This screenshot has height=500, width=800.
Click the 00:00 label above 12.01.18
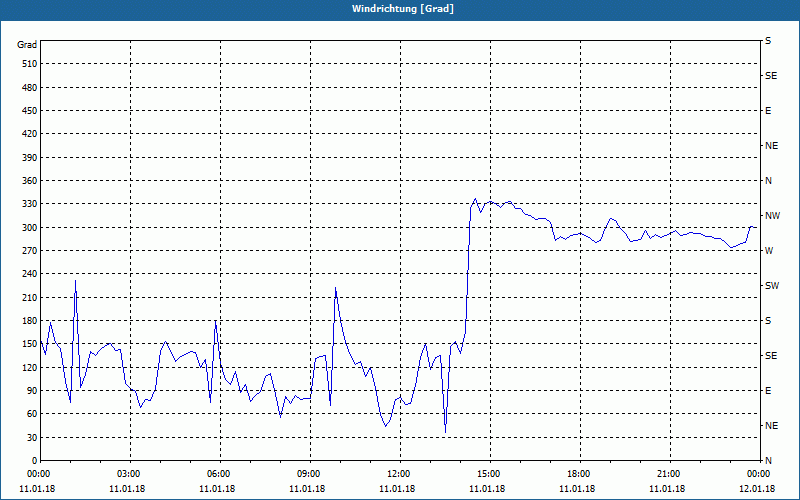(x=759, y=474)
